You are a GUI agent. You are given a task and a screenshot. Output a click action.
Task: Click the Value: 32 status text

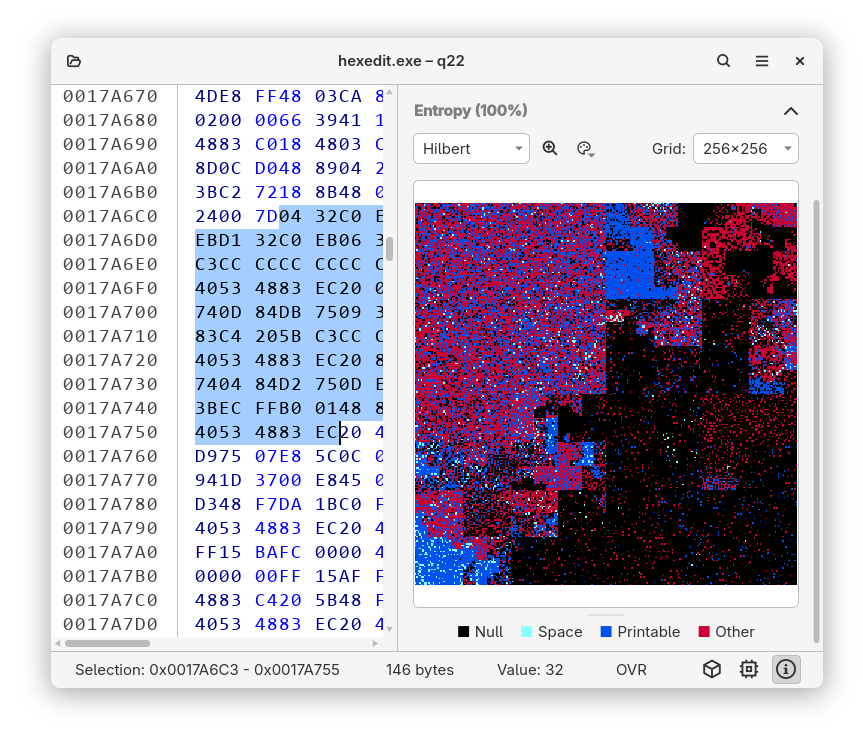click(x=530, y=670)
